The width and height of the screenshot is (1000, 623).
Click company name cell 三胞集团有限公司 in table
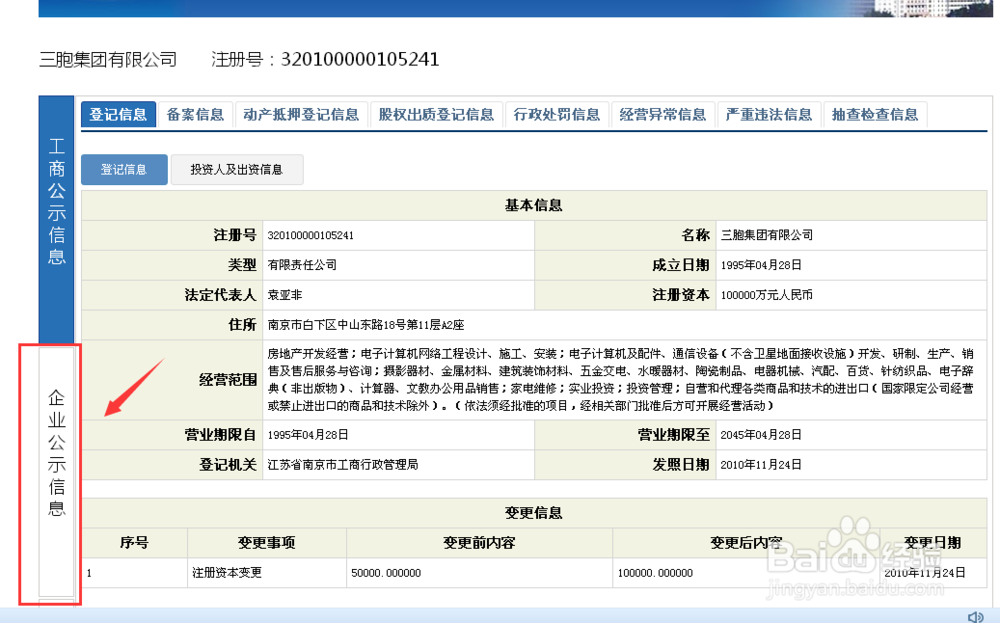coord(767,235)
